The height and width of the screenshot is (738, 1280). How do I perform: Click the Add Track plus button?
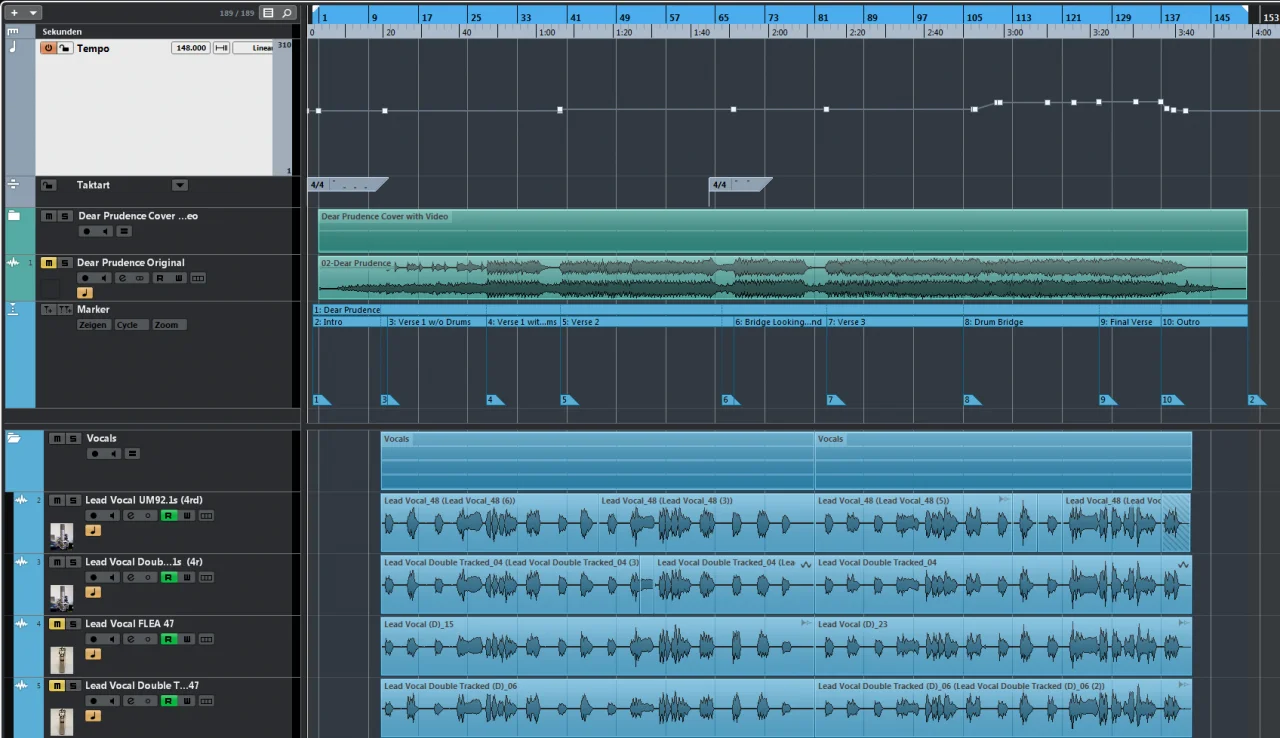[x=14, y=13]
